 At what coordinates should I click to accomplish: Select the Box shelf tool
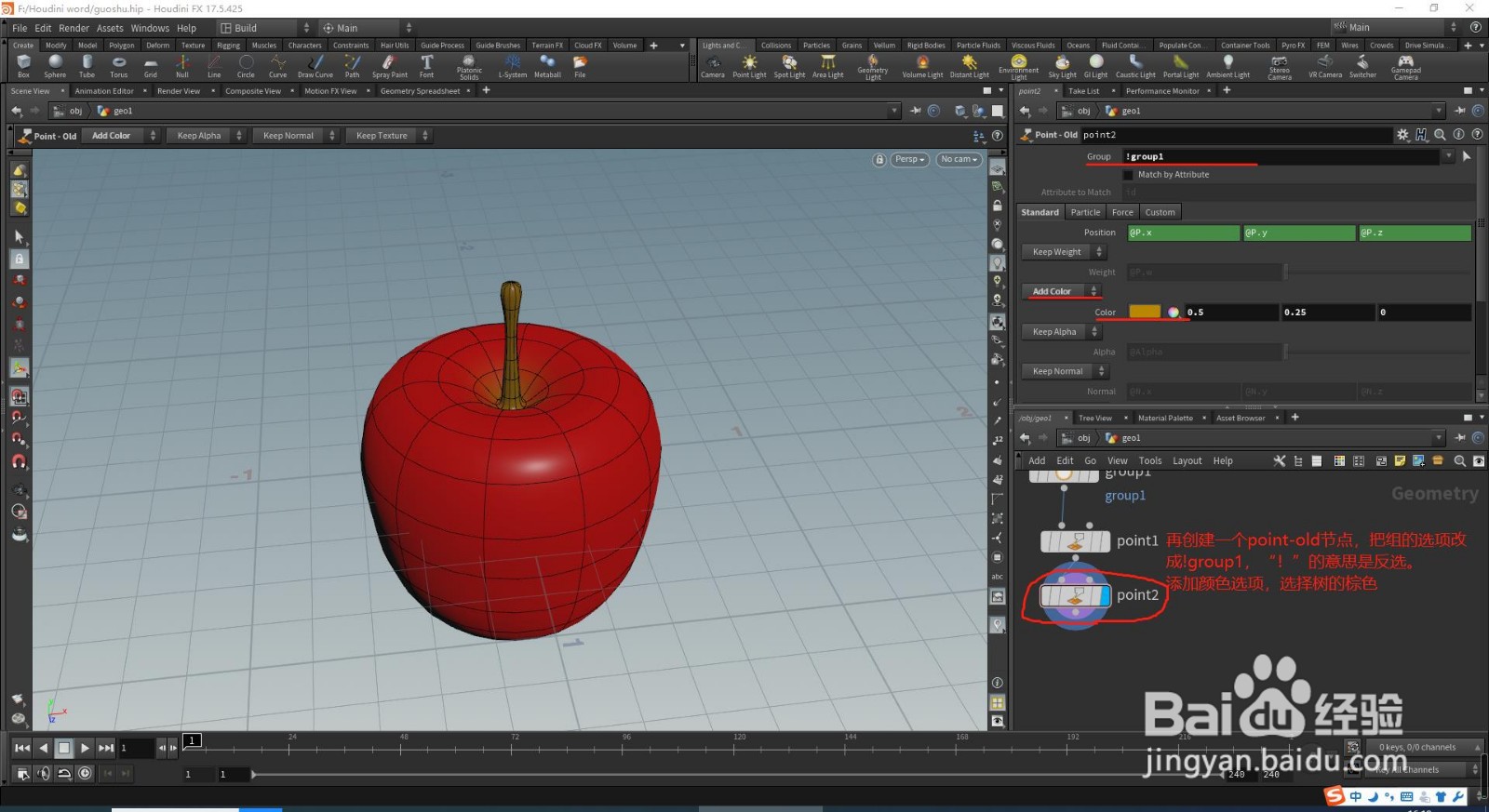tap(23, 66)
